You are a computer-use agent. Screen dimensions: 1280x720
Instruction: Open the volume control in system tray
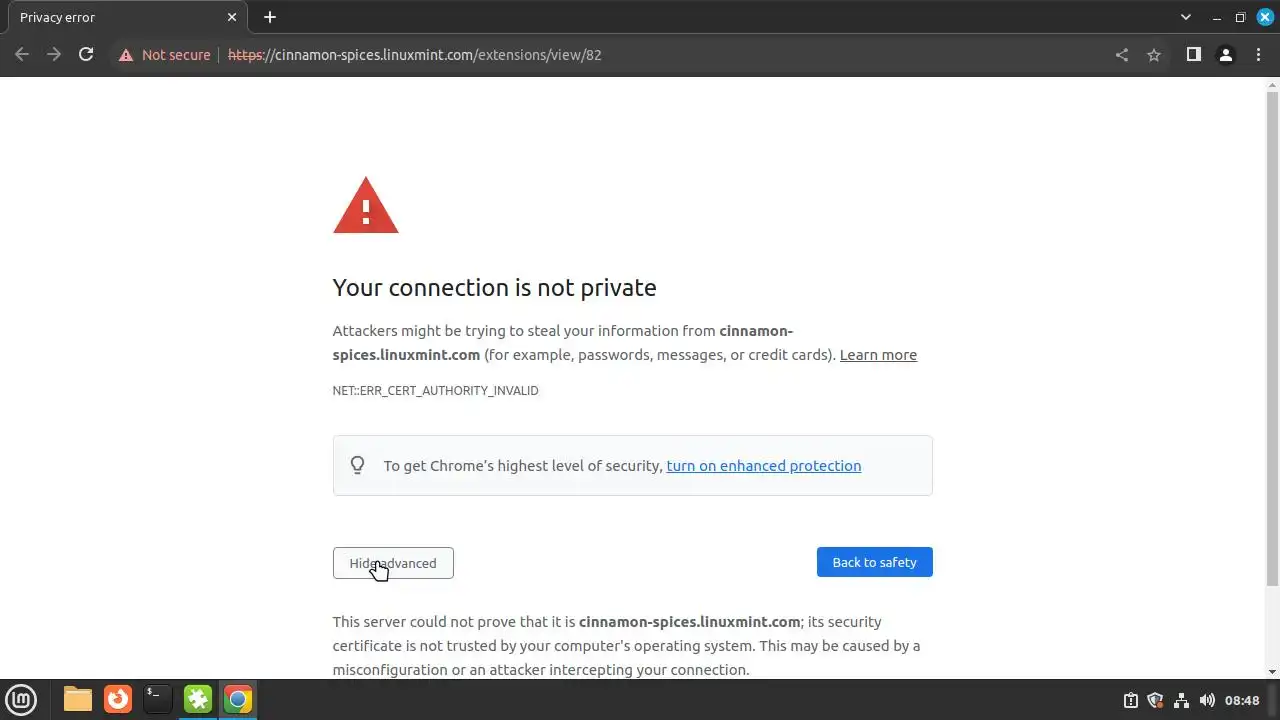(x=1207, y=700)
